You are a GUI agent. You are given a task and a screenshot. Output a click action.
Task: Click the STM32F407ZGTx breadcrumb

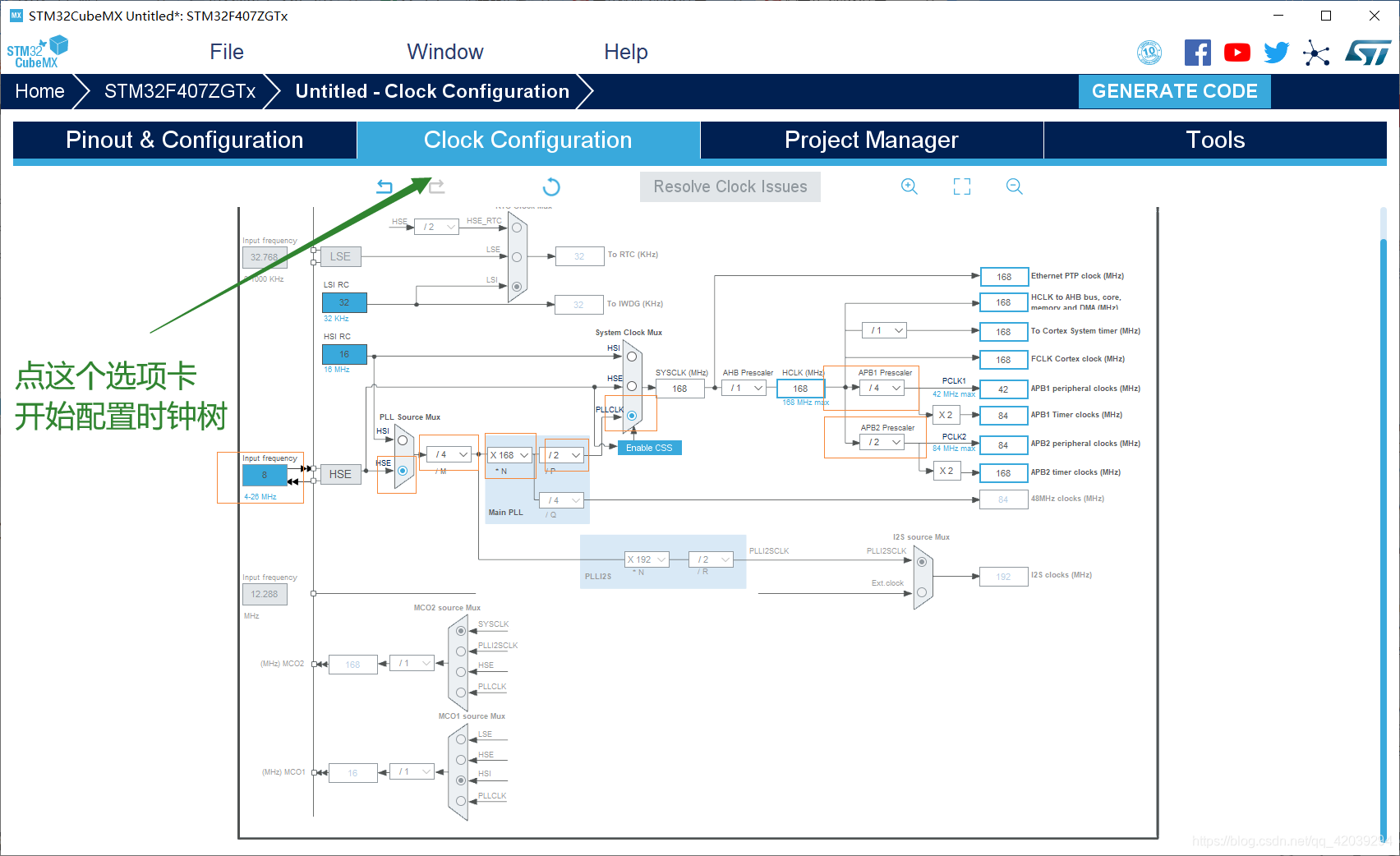(x=180, y=91)
